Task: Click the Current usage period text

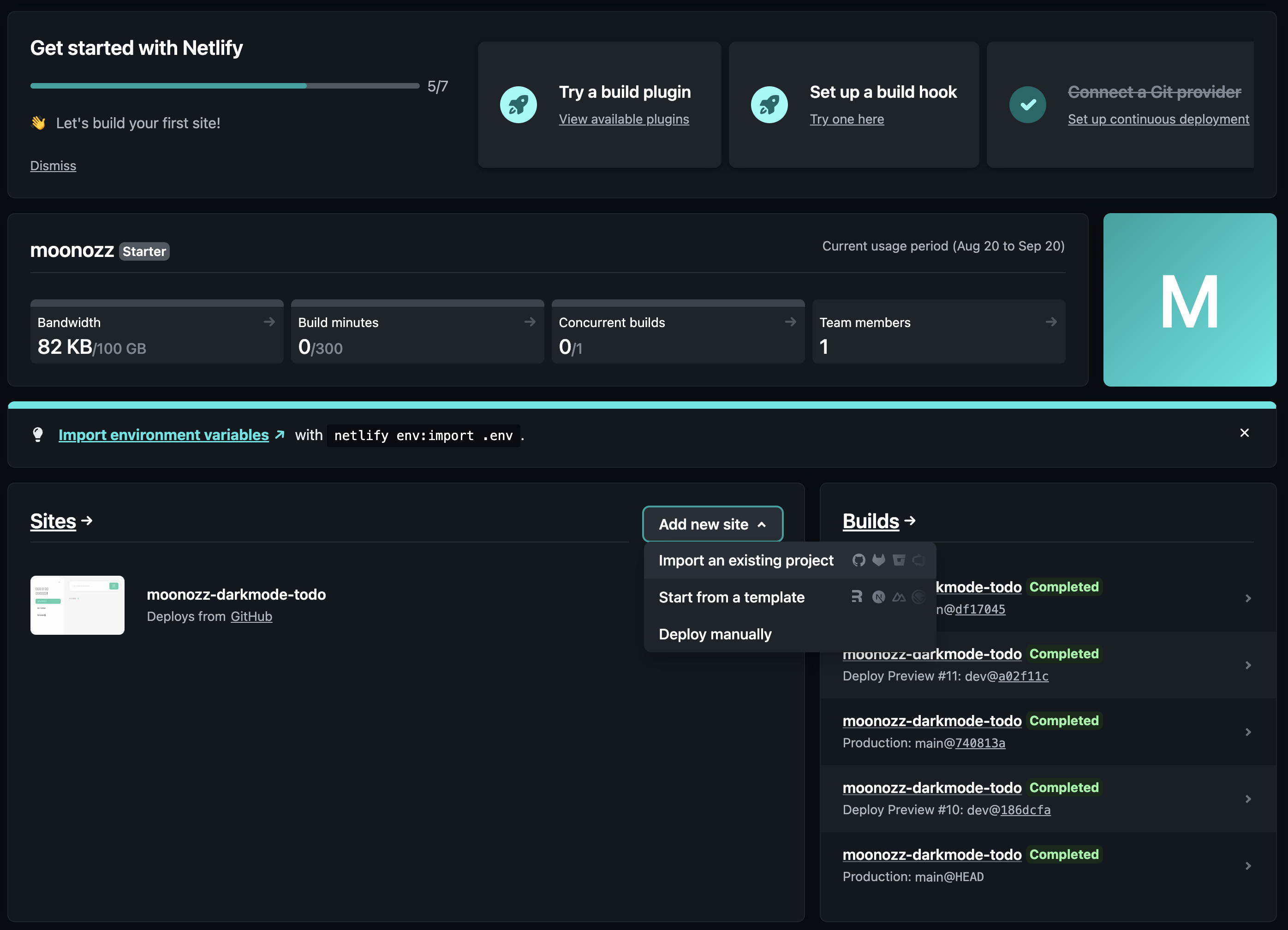Action: pos(943,246)
